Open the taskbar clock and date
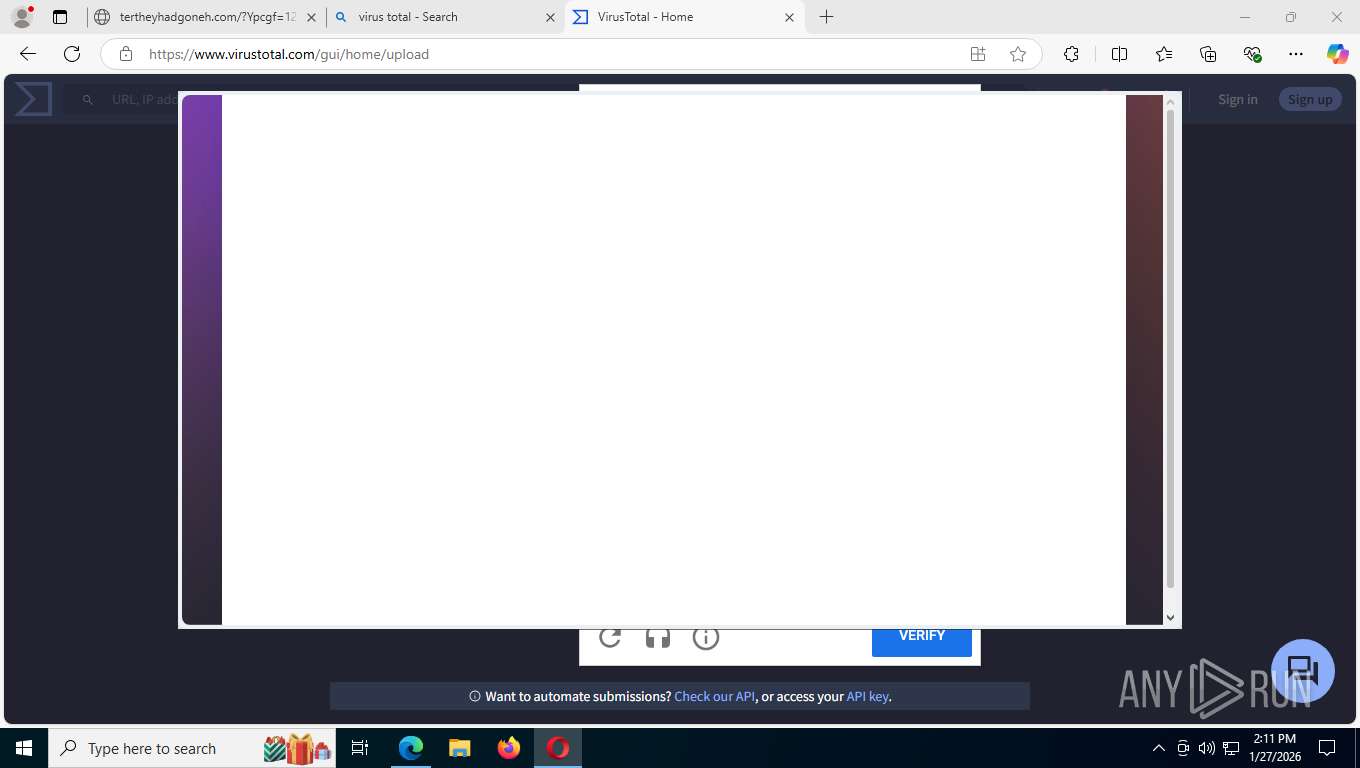This screenshot has height=768, width=1360. point(1275,748)
